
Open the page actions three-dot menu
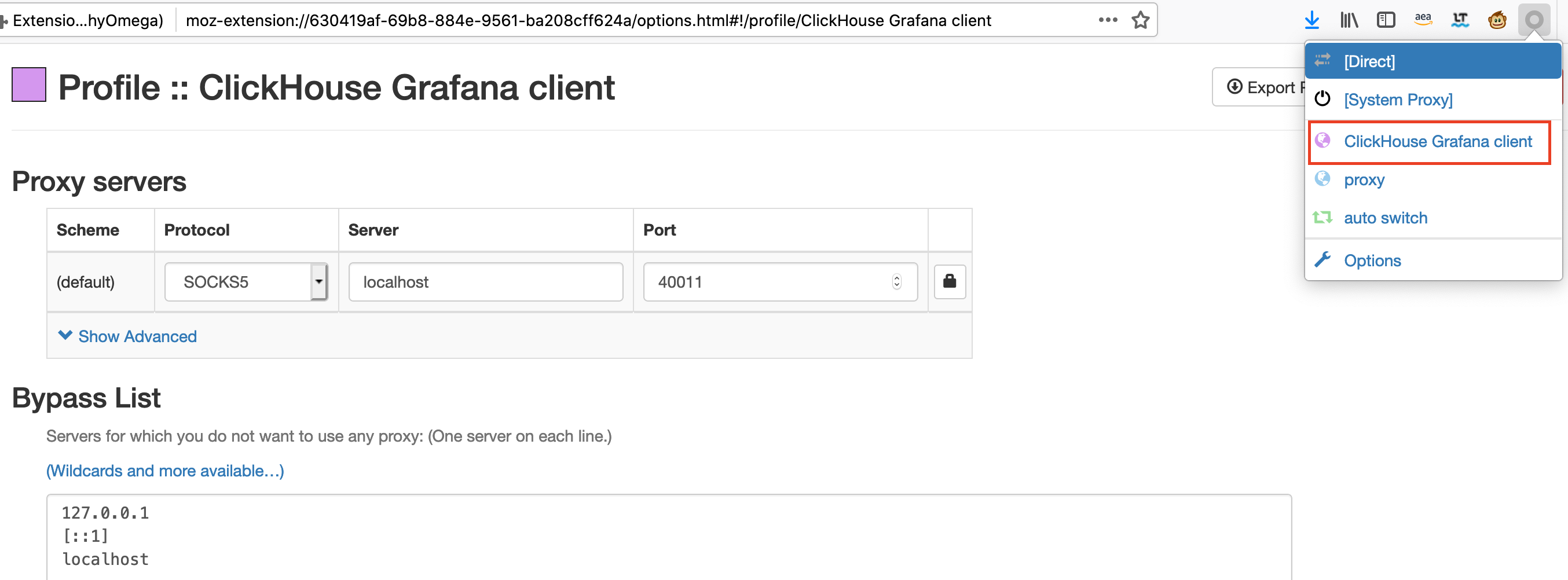pos(1108,20)
